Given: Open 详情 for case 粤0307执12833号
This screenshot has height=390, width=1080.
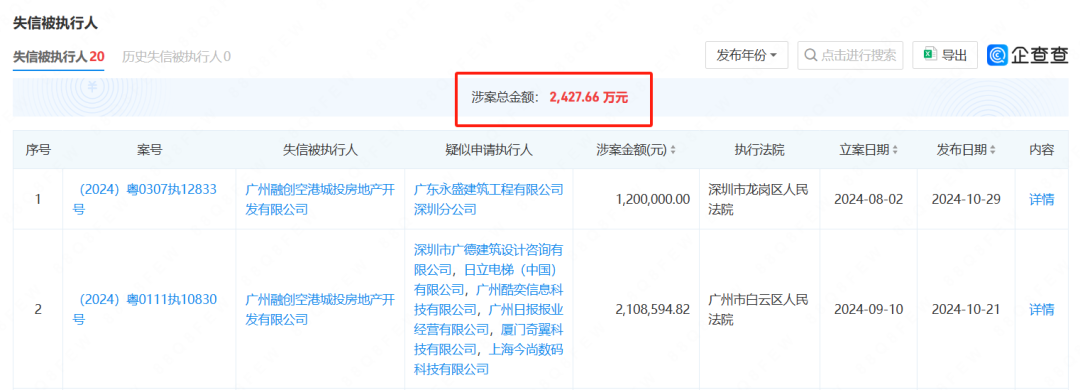Looking at the screenshot, I should (x=1041, y=200).
